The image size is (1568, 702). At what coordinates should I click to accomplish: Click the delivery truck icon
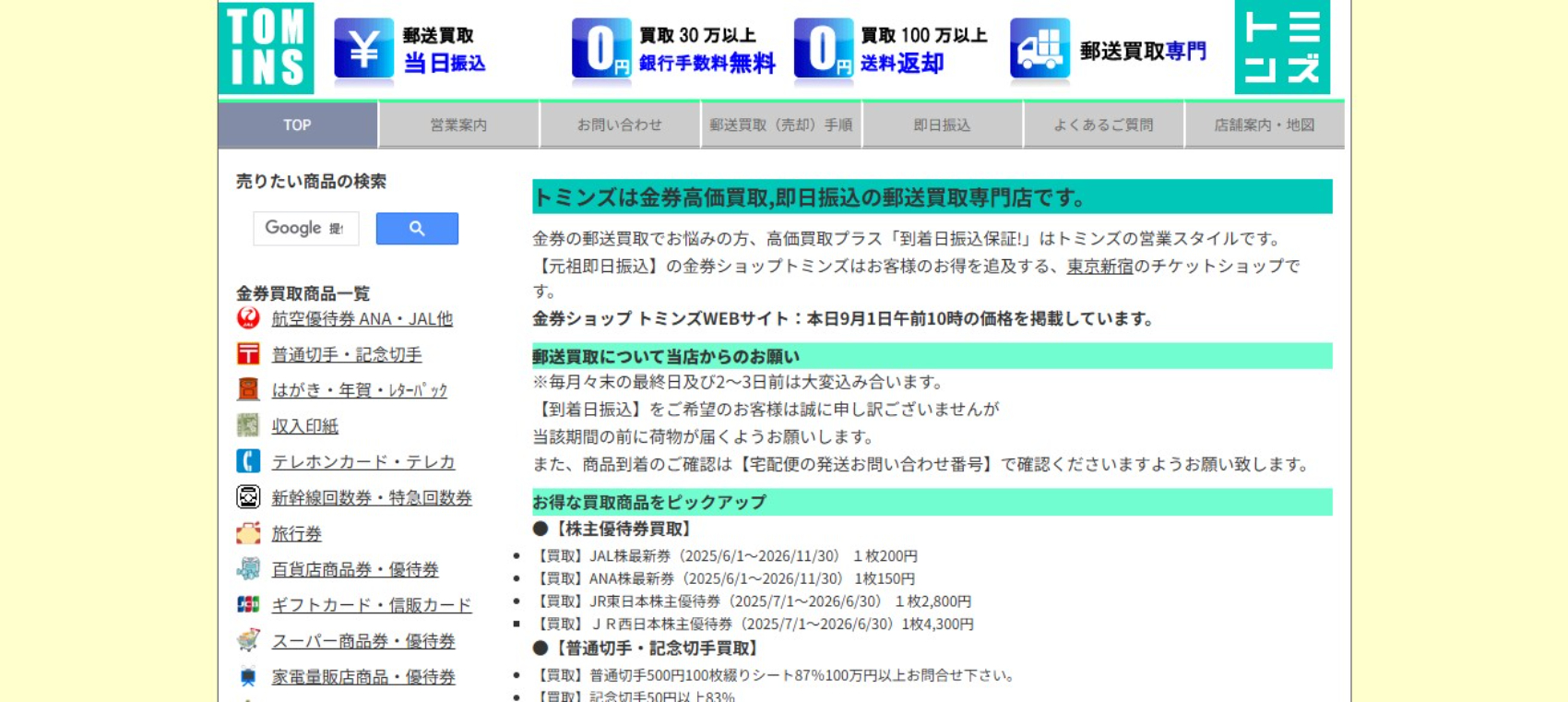coord(1039,48)
